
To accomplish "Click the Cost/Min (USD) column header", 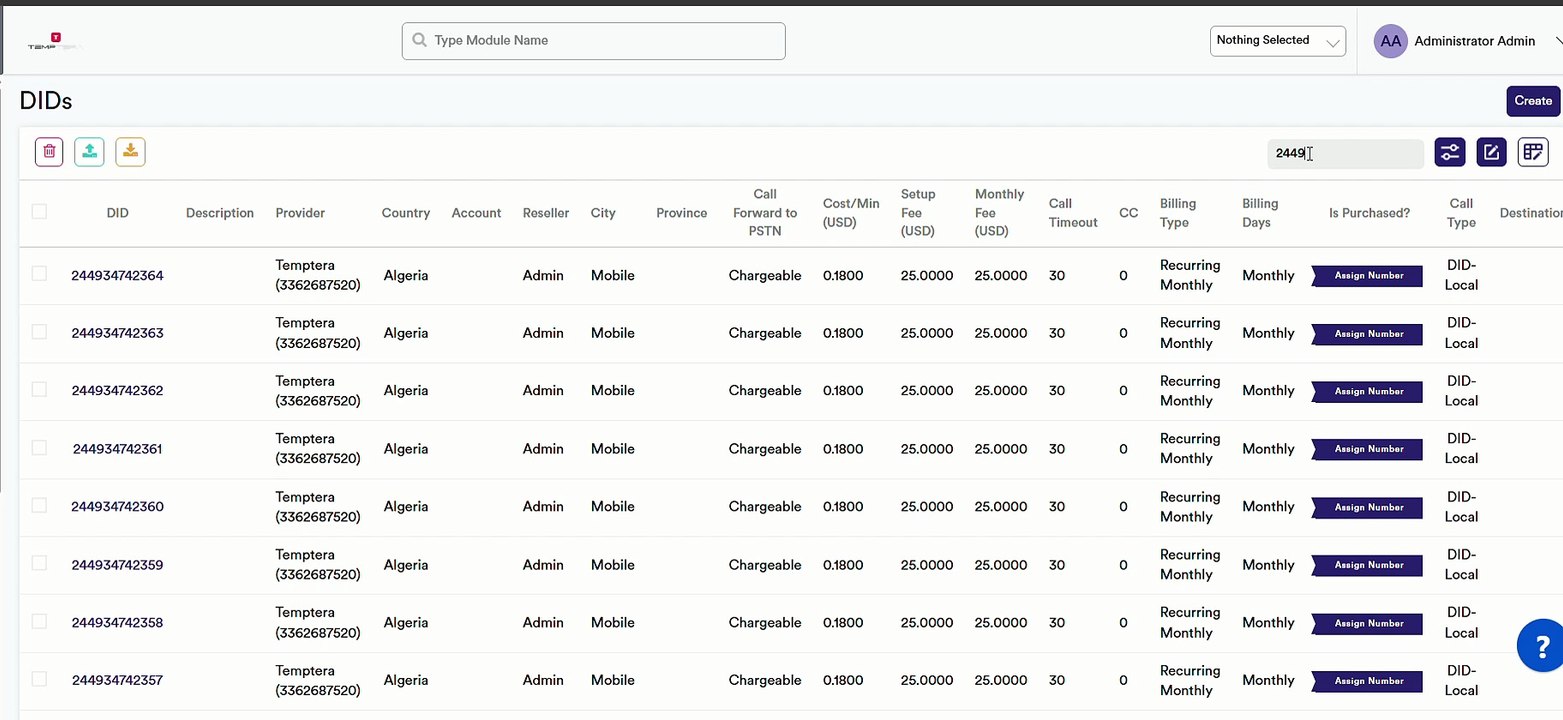I will click(x=851, y=213).
